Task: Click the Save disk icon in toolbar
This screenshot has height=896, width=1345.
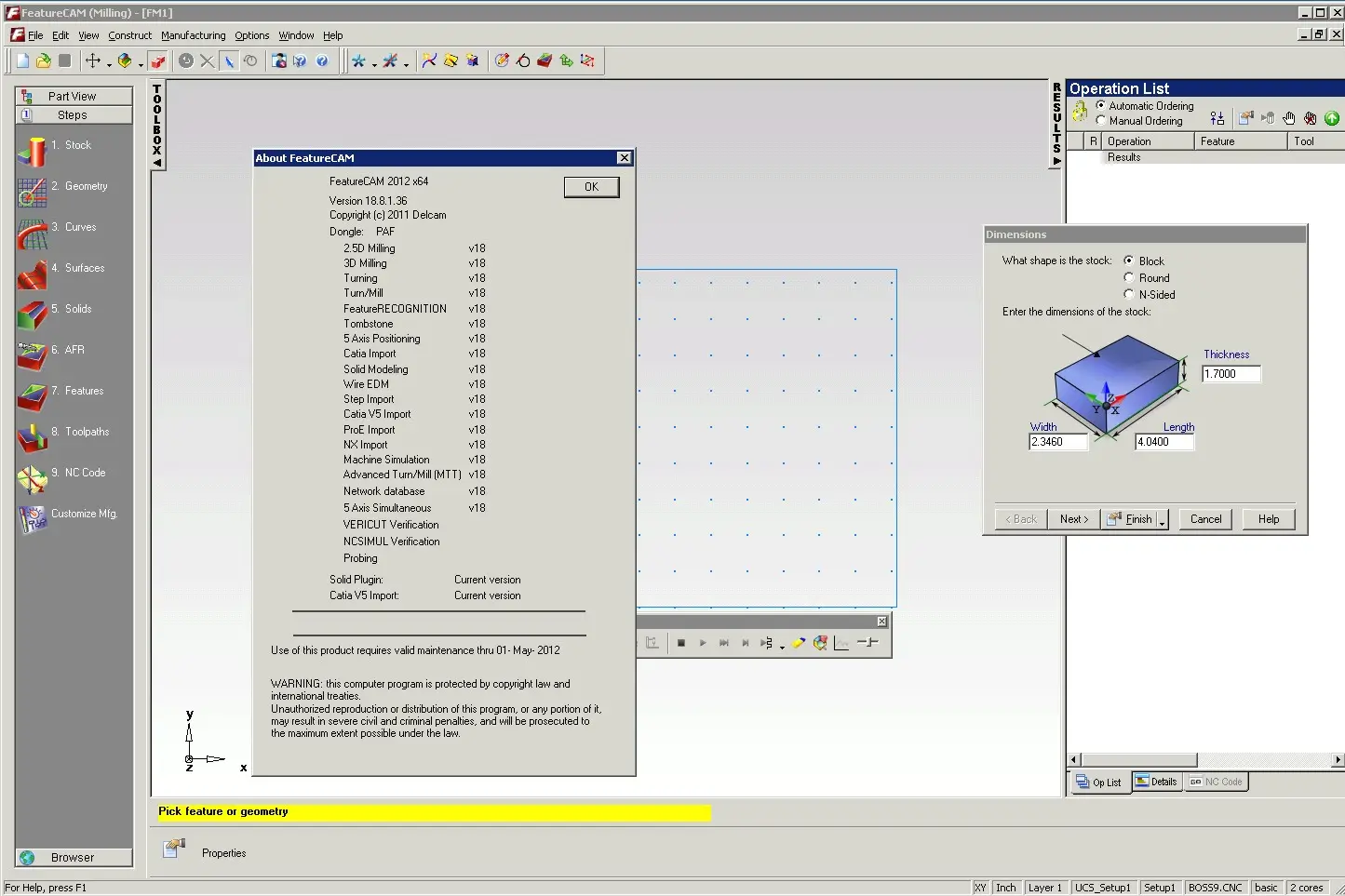Action: (64, 60)
